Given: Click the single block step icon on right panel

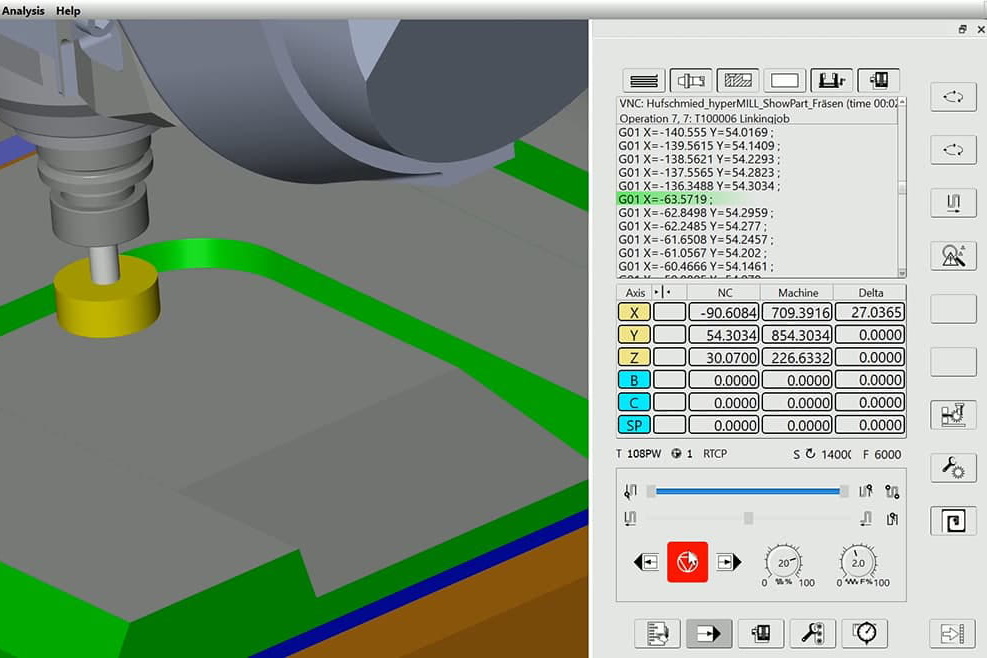Looking at the screenshot, I should pos(952,202).
